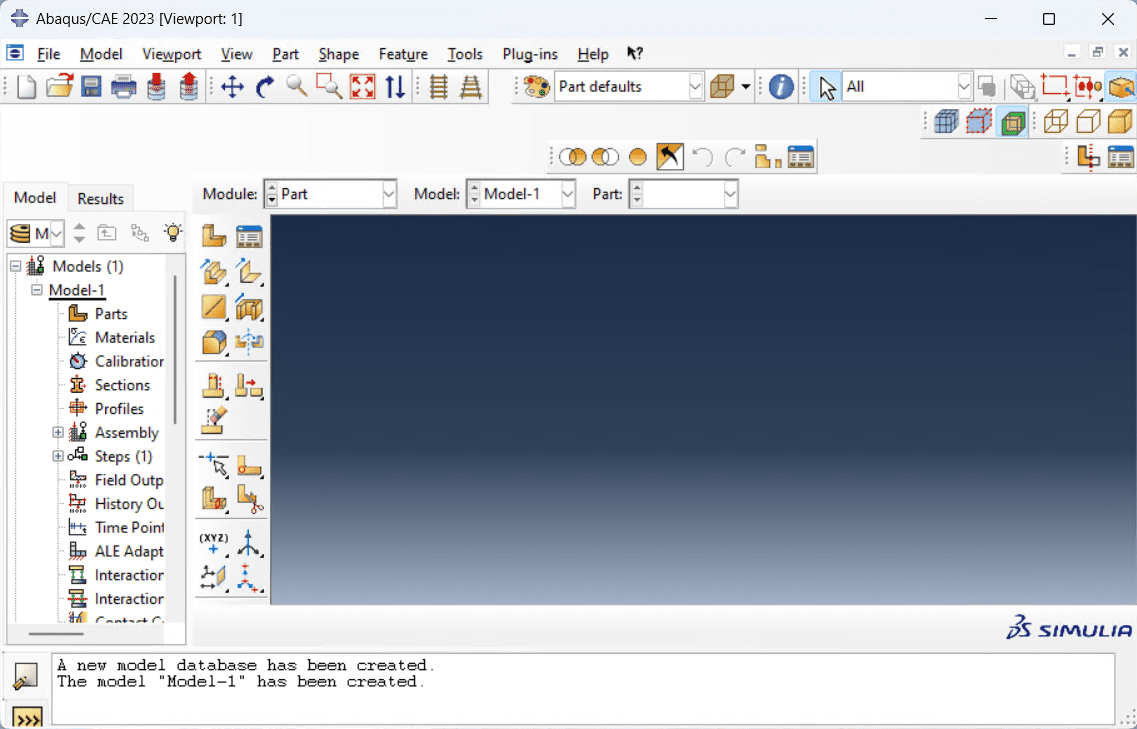Enable Shaded render style
The width and height of the screenshot is (1137, 729).
(x=1120, y=121)
